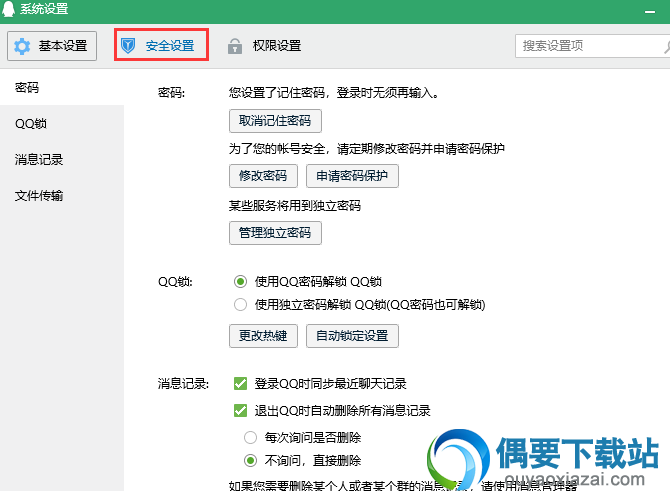This screenshot has height=491, width=670.
Task: Select 文件传输 in the left sidebar
Action: coord(62,195)
